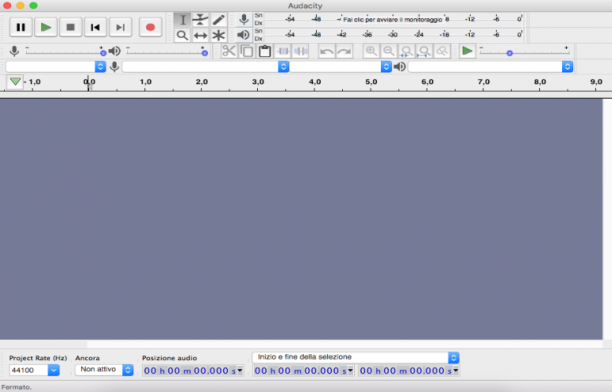Select the Multi-tool asterisk
612x392 pixels.
219,36
